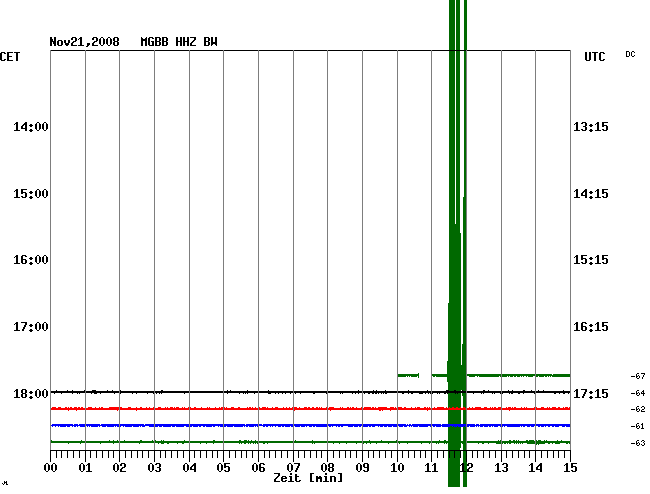Click the -63 DC offset value
The image size is (650, 494).
click(638, 443)
